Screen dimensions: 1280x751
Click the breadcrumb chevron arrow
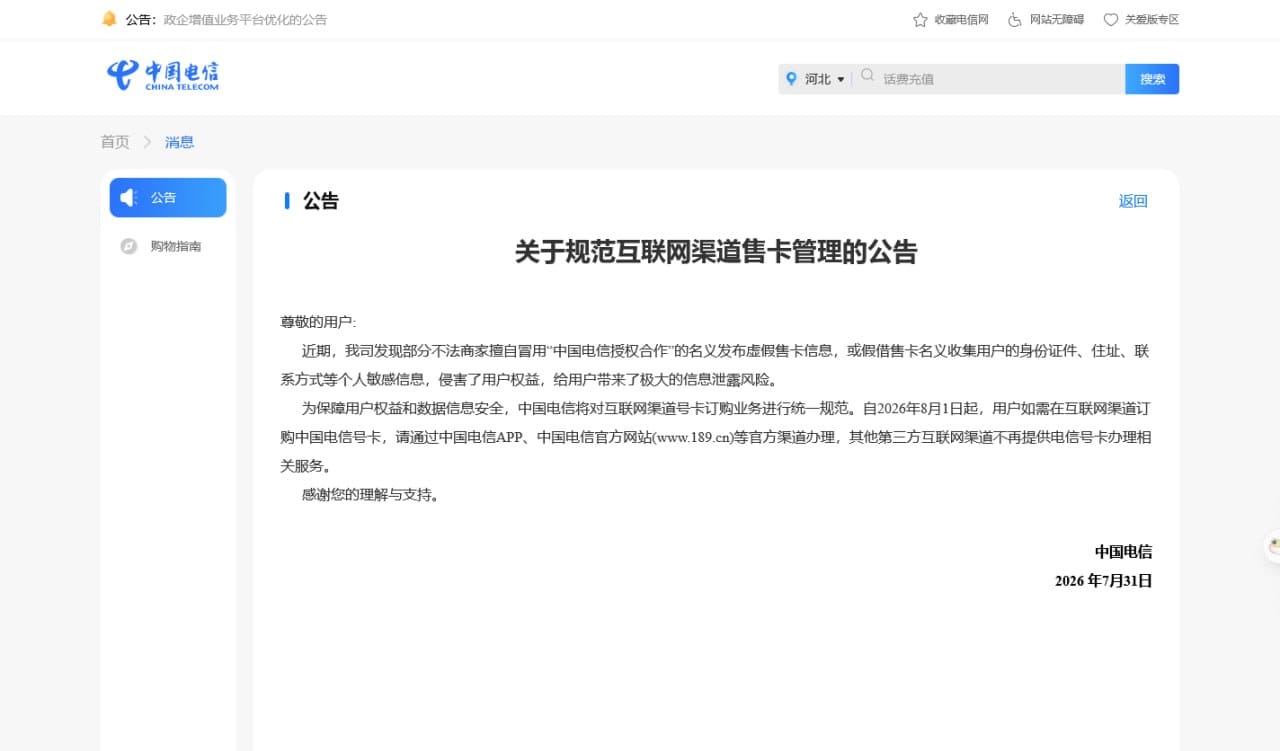tap(147, 142)
